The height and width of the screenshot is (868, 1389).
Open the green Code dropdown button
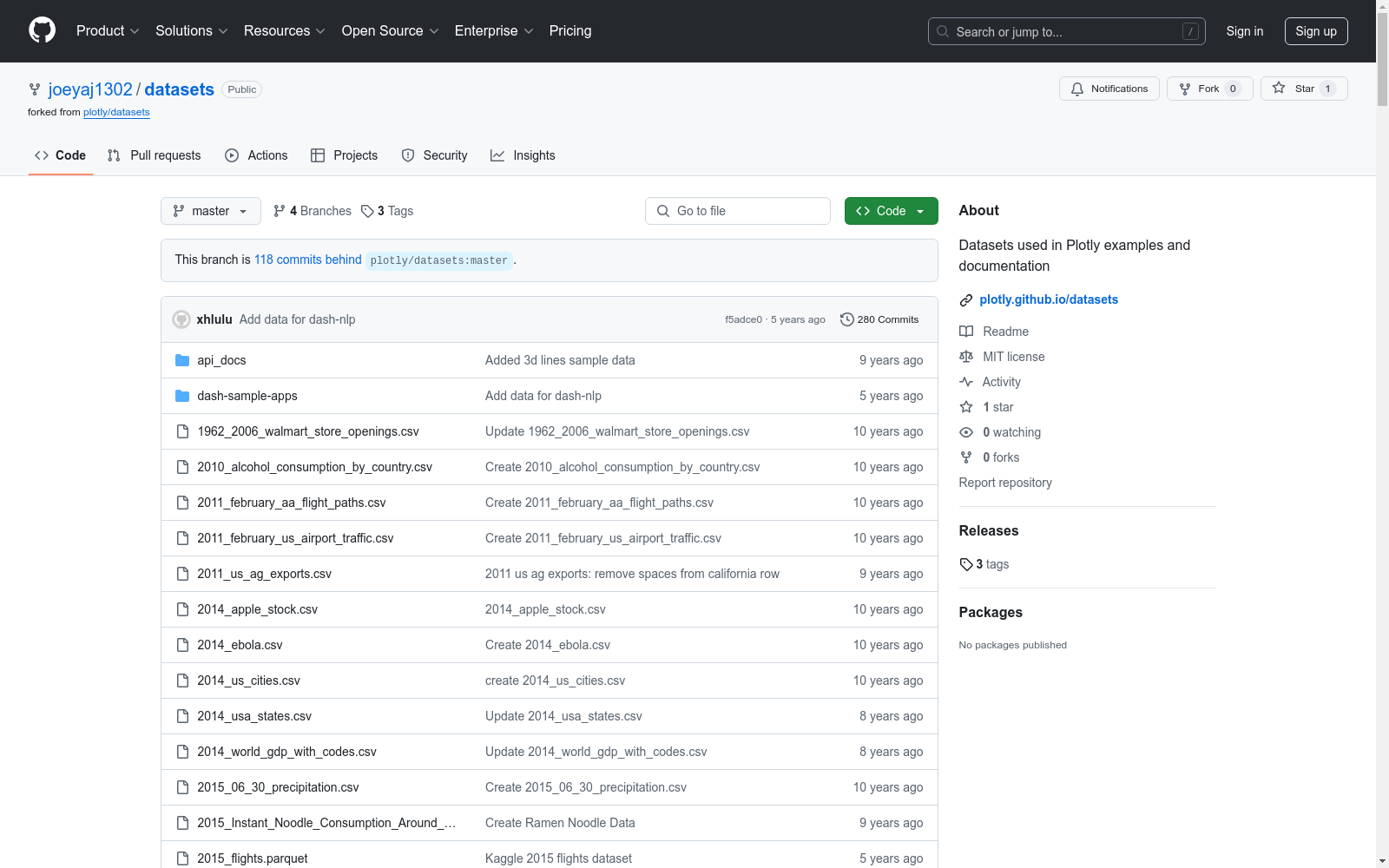pos(891,211)
